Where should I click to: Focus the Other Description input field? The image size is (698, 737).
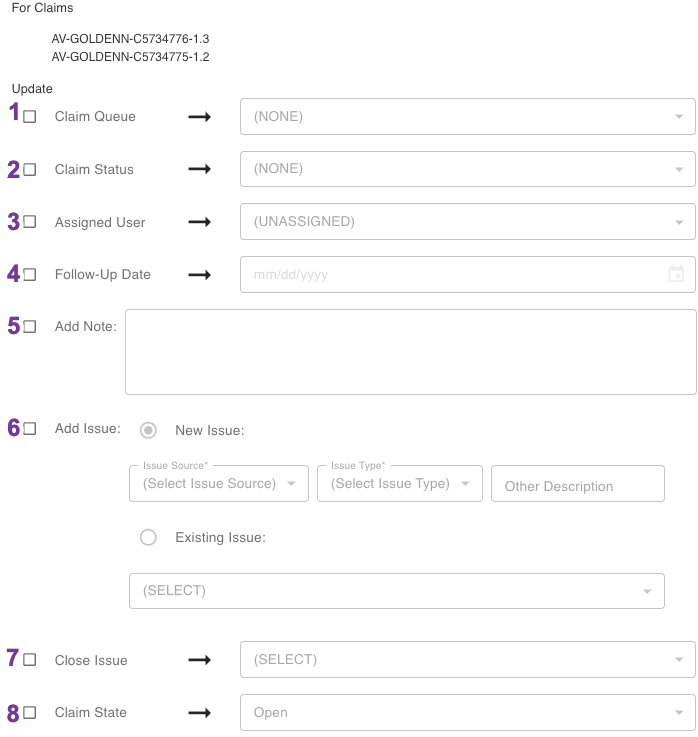pos(577,485)
